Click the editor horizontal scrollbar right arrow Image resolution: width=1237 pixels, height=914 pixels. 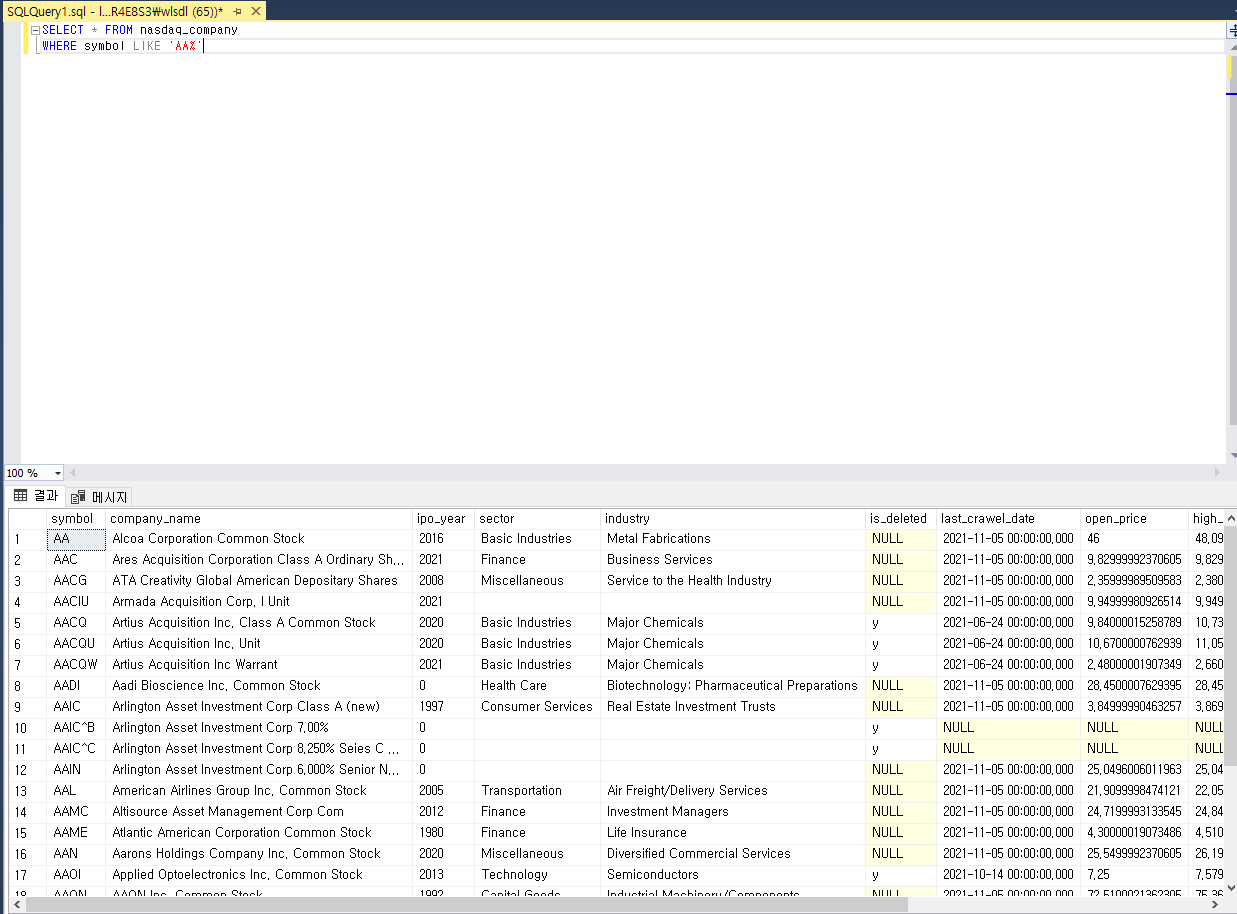click(x=1217, y=473)
